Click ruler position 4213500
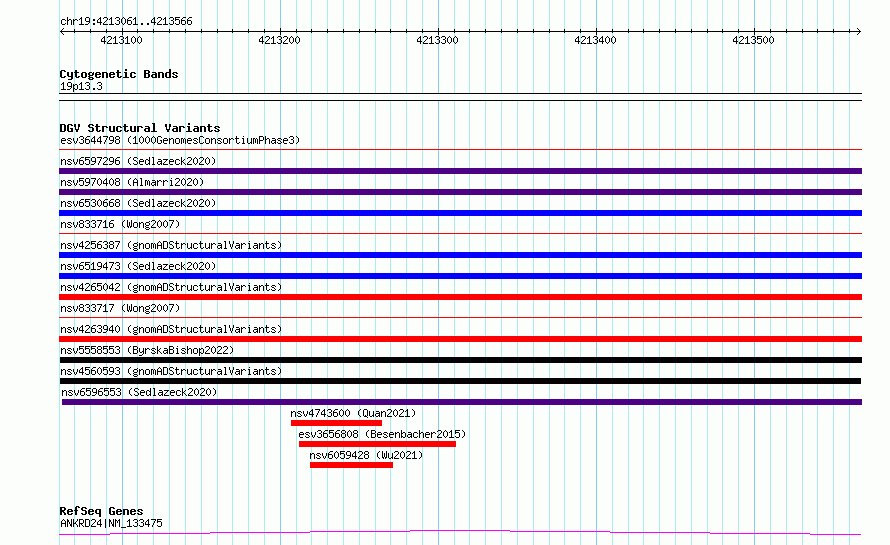 tap(753, 40)
